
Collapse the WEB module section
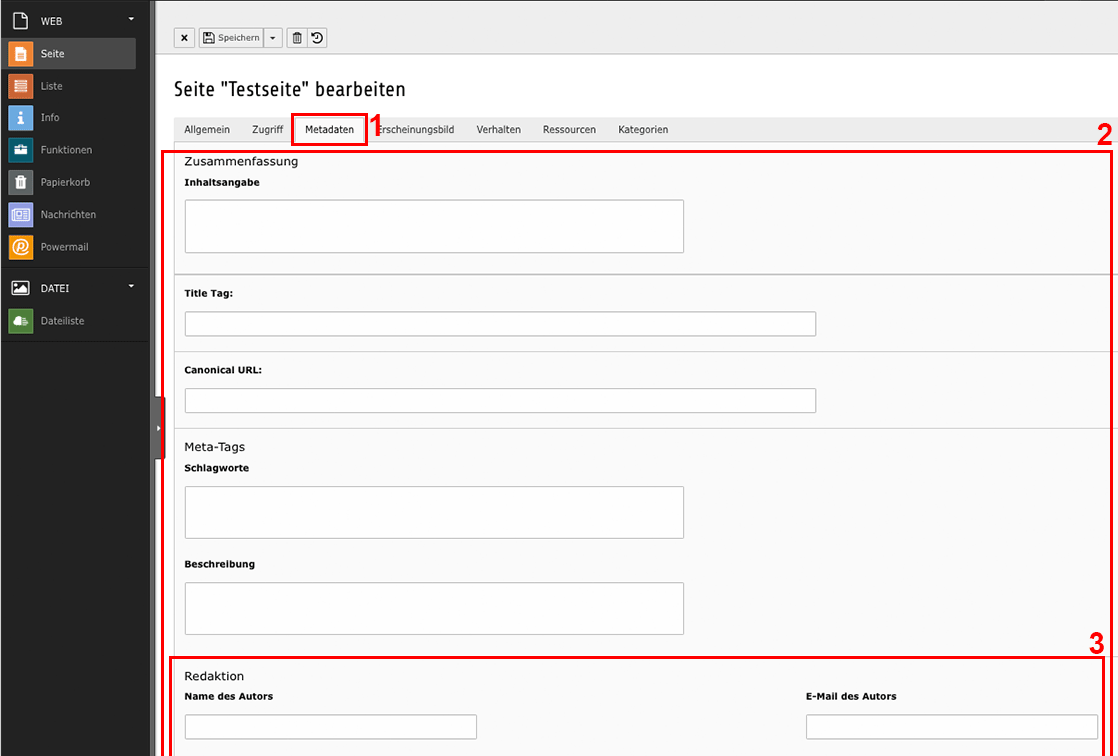tap(131, 19)
